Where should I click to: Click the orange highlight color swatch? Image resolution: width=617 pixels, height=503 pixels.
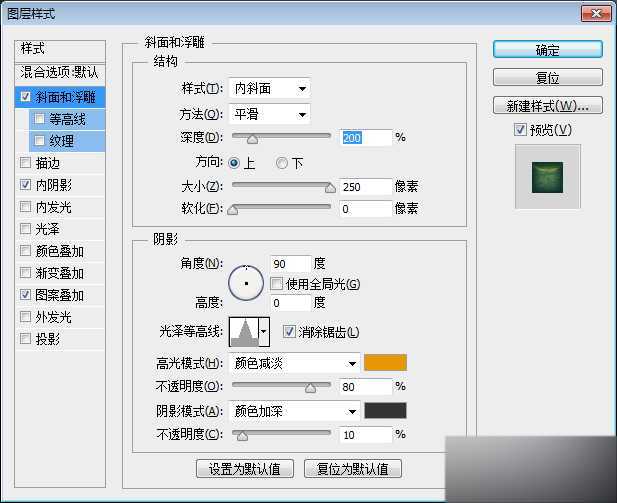point(385,363)
